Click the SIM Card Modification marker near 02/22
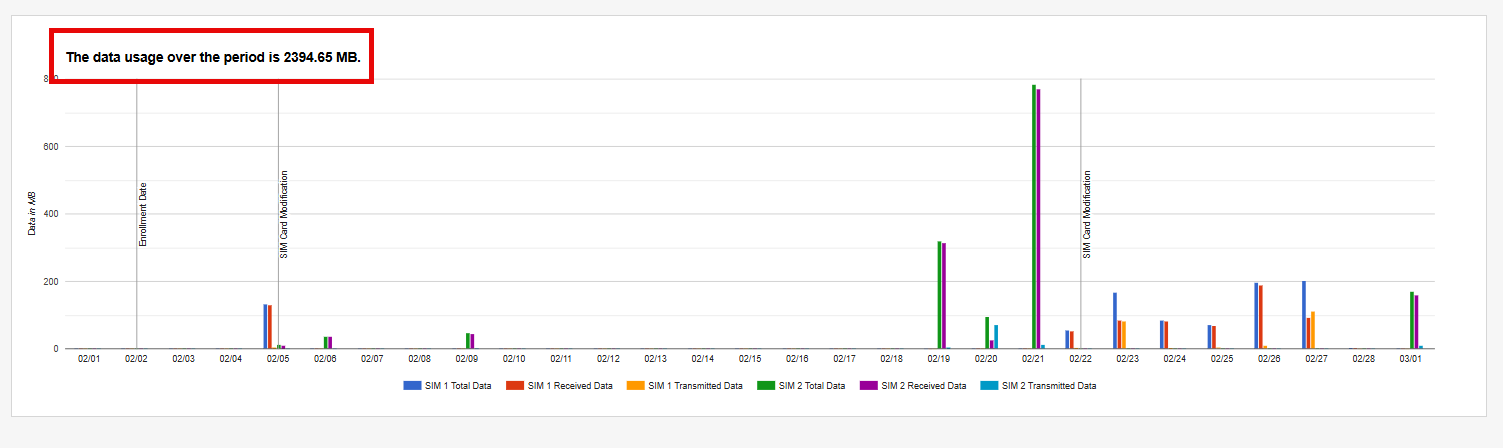The image size is (1503, 448). 1087,214
